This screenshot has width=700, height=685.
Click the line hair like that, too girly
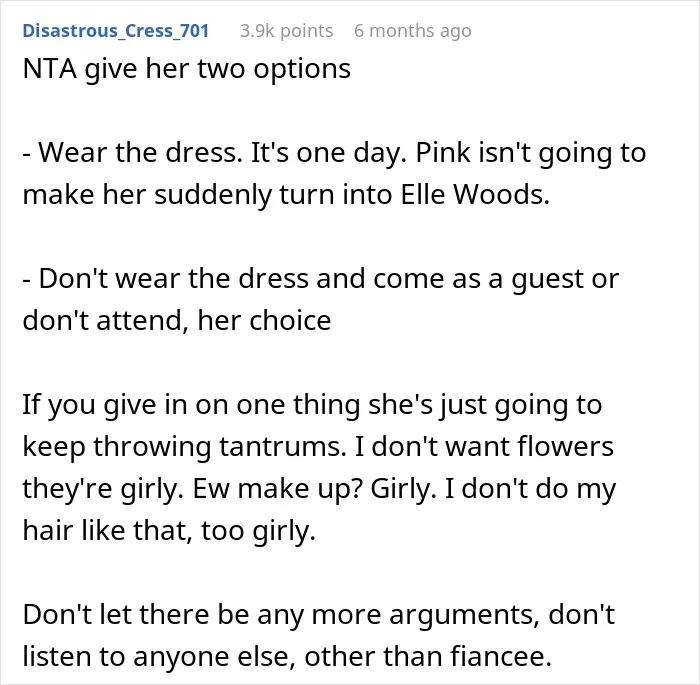tap(169, 530)
